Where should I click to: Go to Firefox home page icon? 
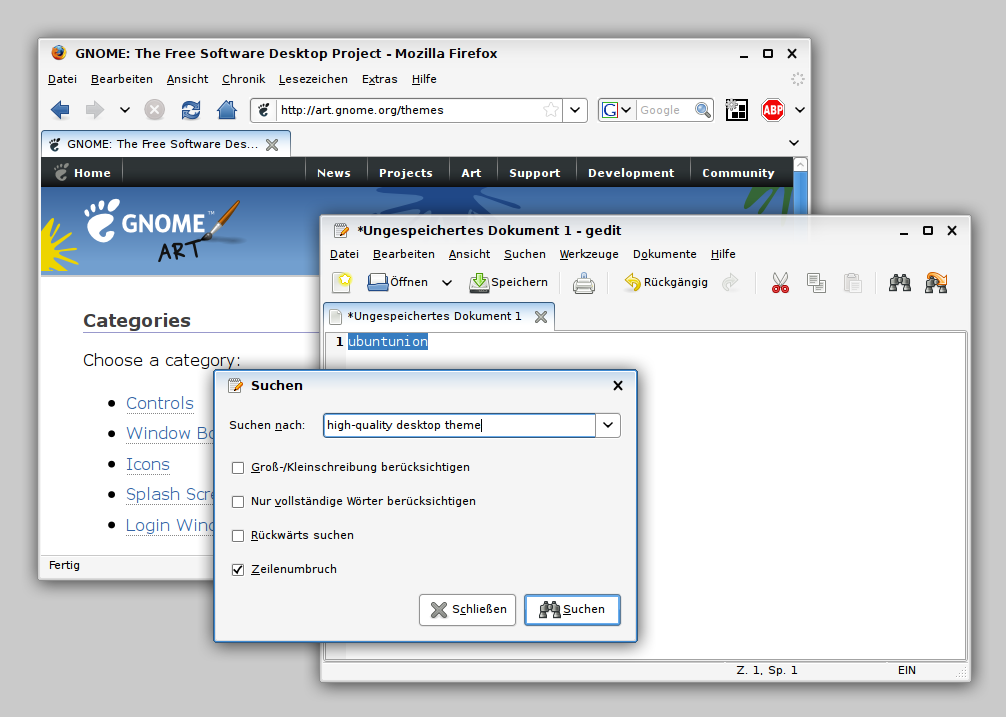(227, 110)
